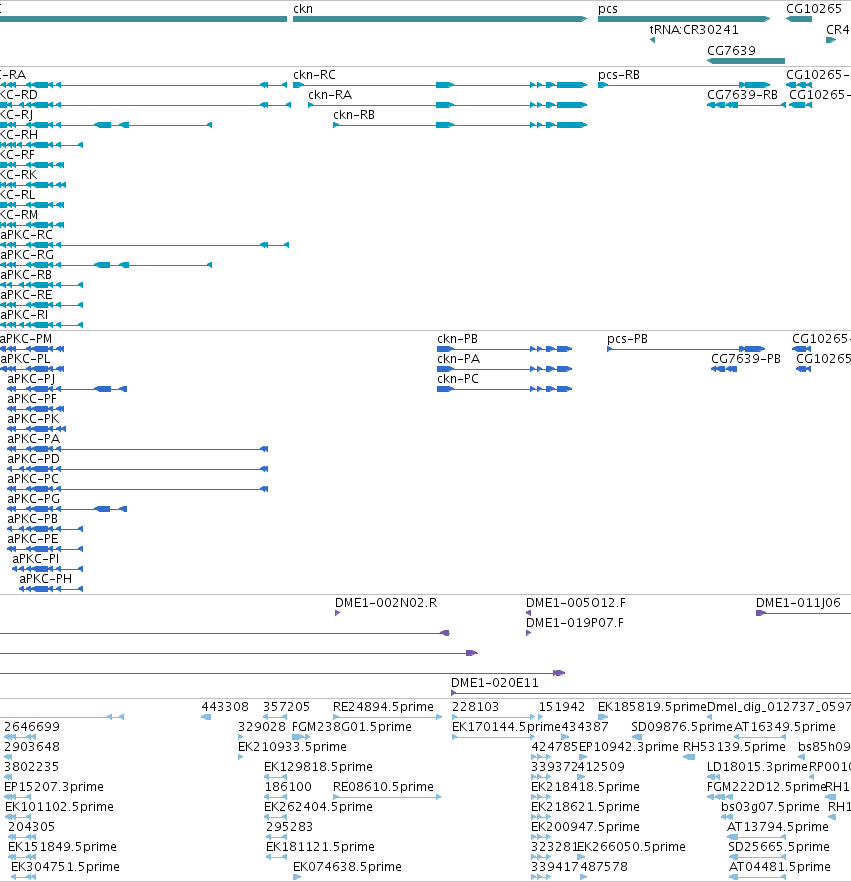
Task: Select the RE08610.5prime EST label
Action: pos(383,787)
